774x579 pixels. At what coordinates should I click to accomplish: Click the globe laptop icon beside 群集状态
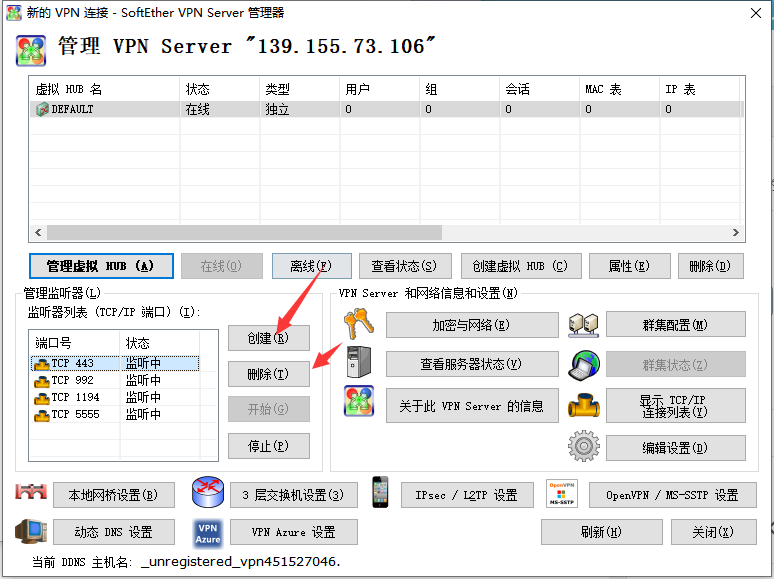click(584, 365)
